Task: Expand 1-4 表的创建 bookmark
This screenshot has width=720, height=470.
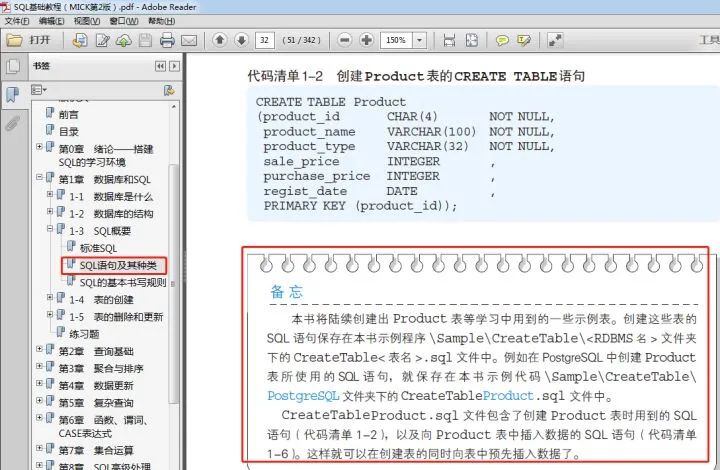Action: 50,297
